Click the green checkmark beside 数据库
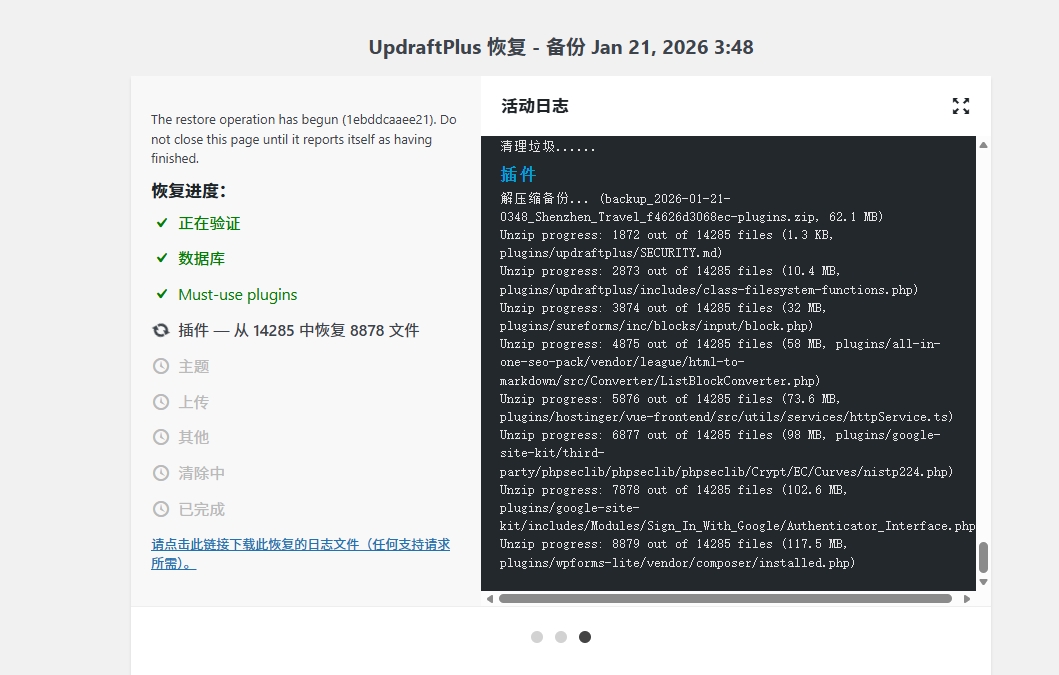Image resolution: width=1059 pixels, height=675 pixels. pos(161,258)
